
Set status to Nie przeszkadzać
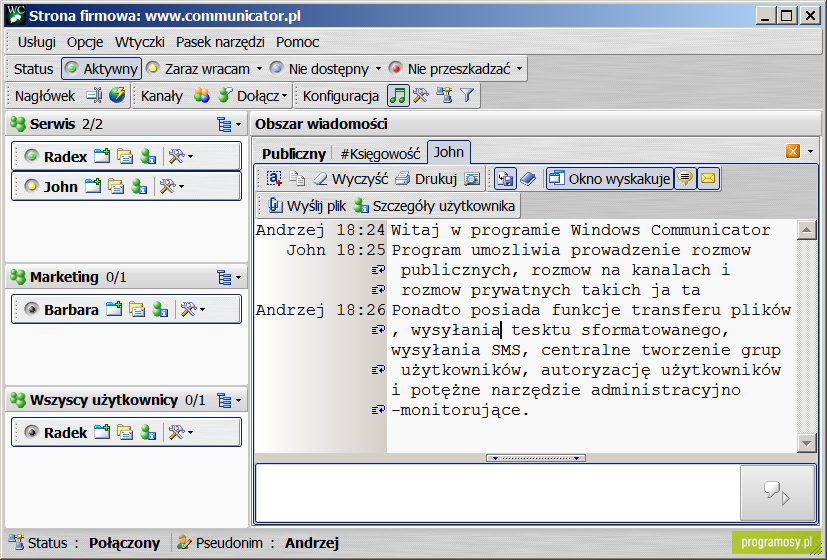(450, 69)
